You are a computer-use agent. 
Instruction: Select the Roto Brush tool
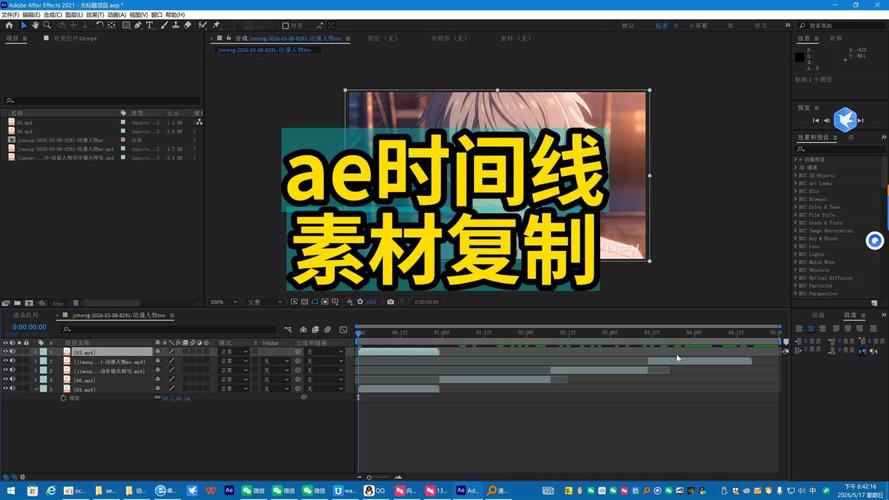[x=202, y=25]
